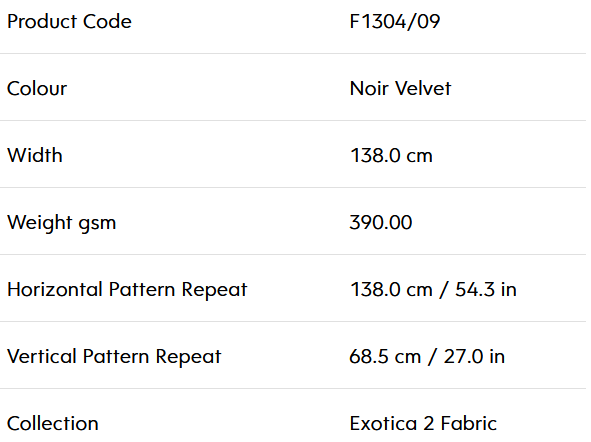Select the Noir Velvet colour value

pos(400,89)
